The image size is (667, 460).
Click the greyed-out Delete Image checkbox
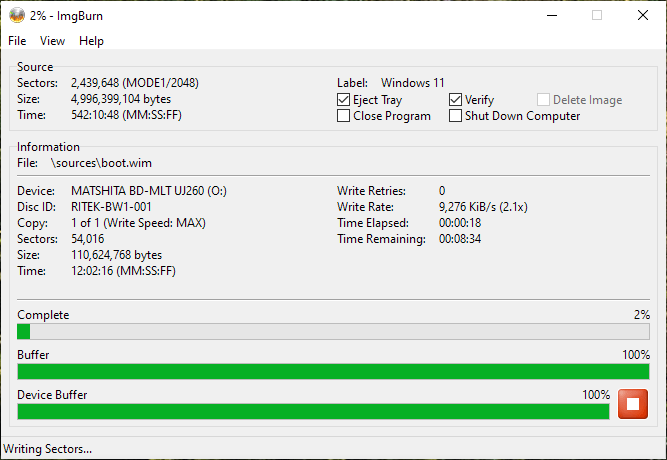[x=544, y=100]
